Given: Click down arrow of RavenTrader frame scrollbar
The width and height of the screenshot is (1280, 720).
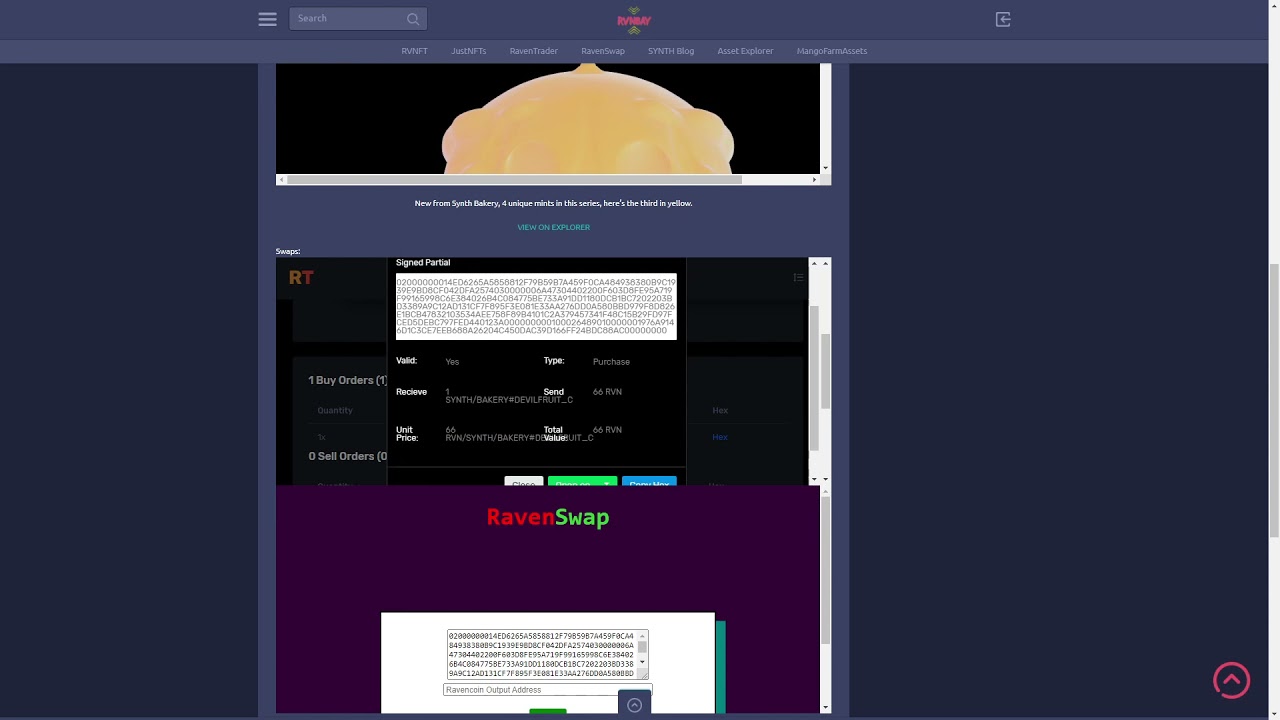Looking at the screenshot, I should tap(825, 479).
